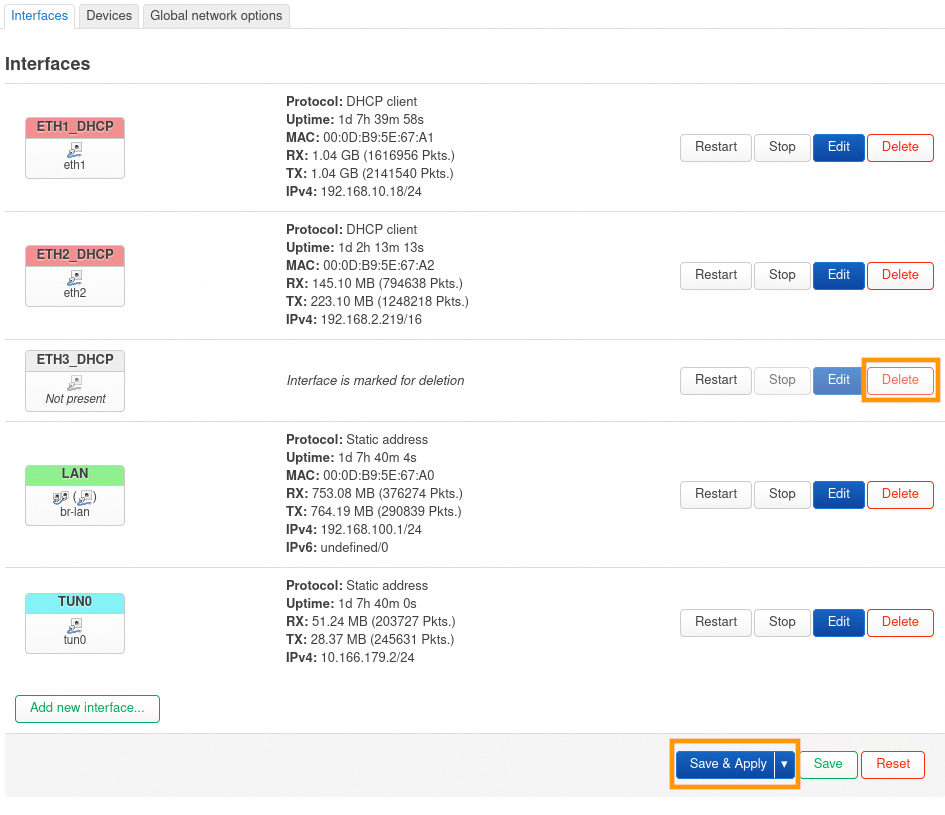Click the tun0 tunnel device icon
Image resolution: width=945 pixels, height=815 pixels.
[75, 625]
